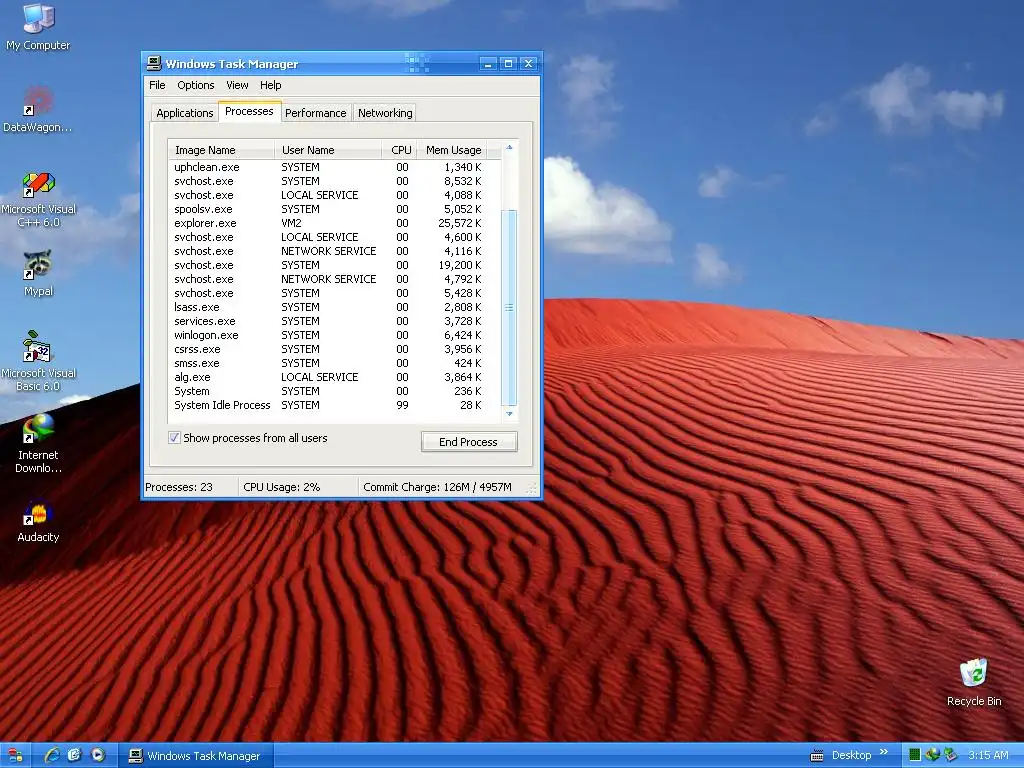
Task: Select Microsoft Visual C++ 6.0 shortcut
Action: tap(38, 199)
